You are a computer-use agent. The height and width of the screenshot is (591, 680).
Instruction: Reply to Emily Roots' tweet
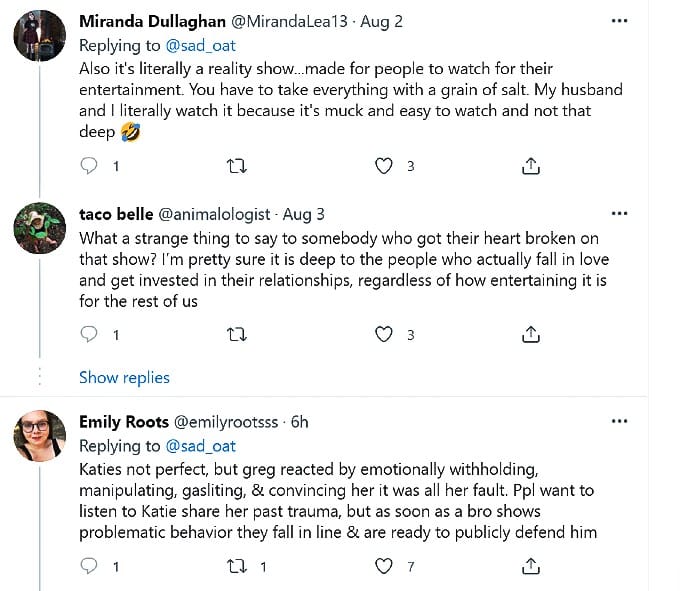[x=89, y=567]
